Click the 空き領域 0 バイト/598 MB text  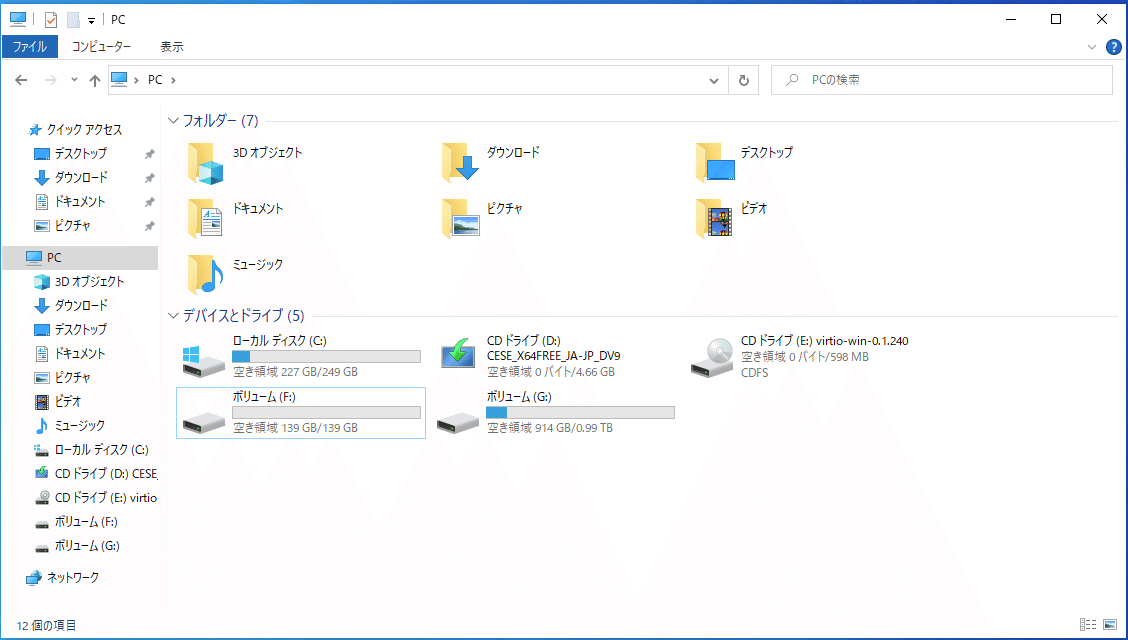click(805, 357)
